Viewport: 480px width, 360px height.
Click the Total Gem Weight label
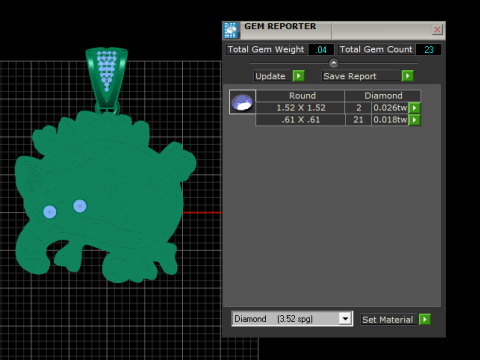tap(266, 49)
